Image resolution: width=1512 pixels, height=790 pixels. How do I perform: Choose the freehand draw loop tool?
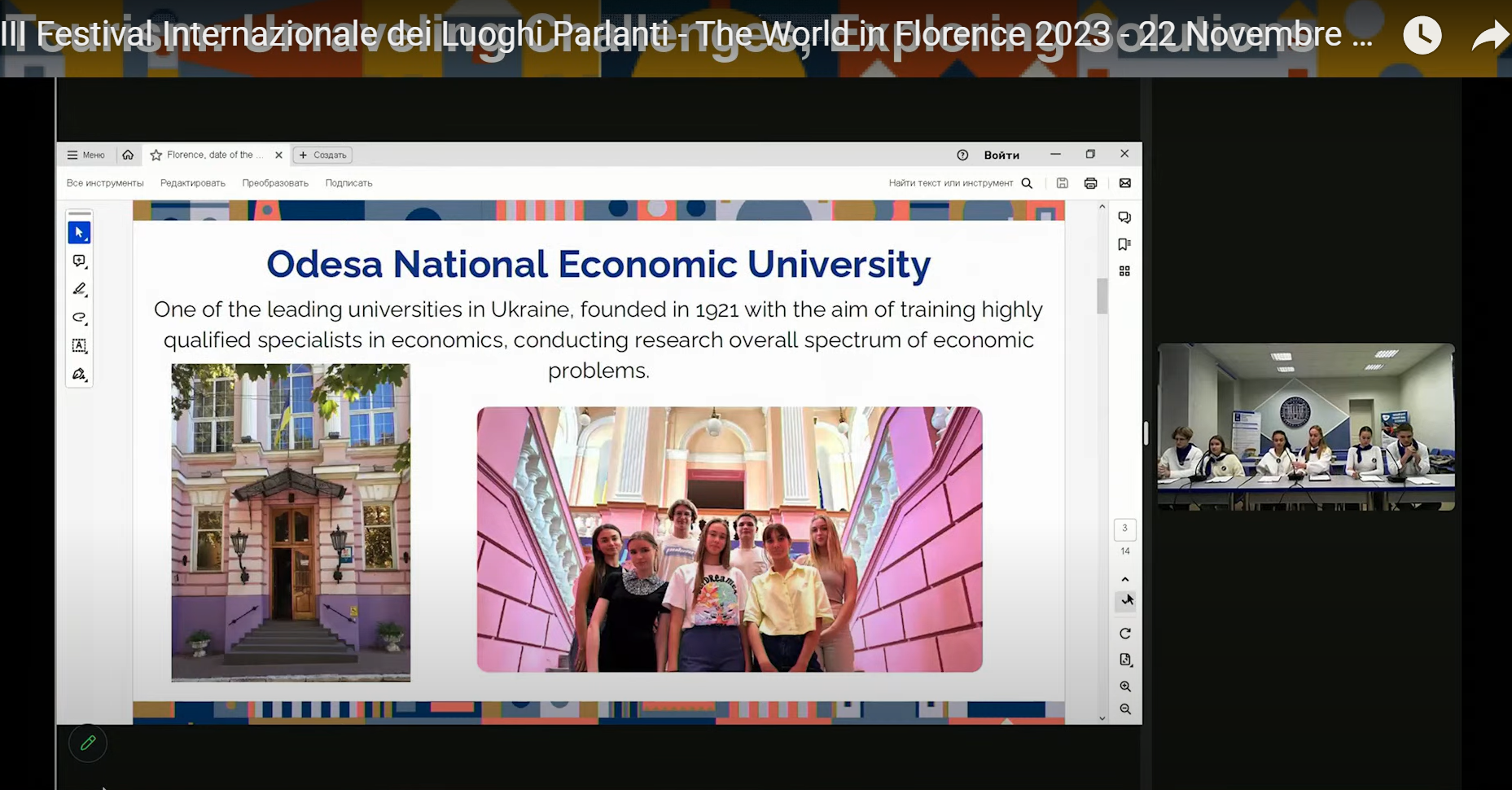point(79,318)
